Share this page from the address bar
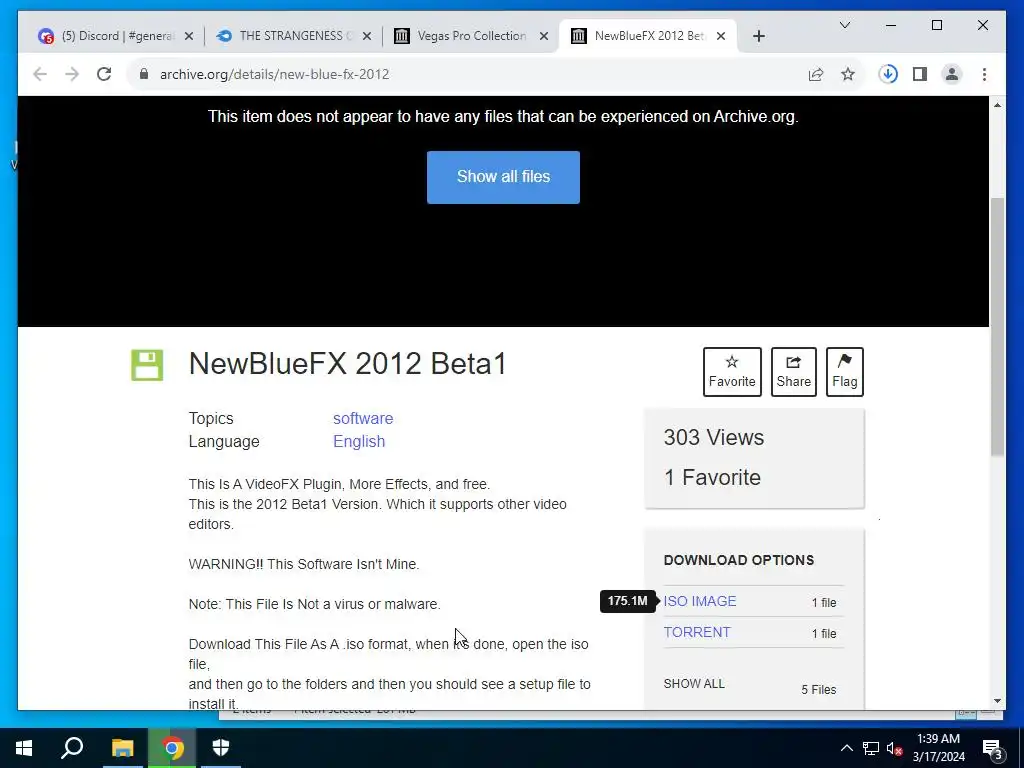Image resolution: width=1024 pixels, height=768 pixels. pos(816,74)
